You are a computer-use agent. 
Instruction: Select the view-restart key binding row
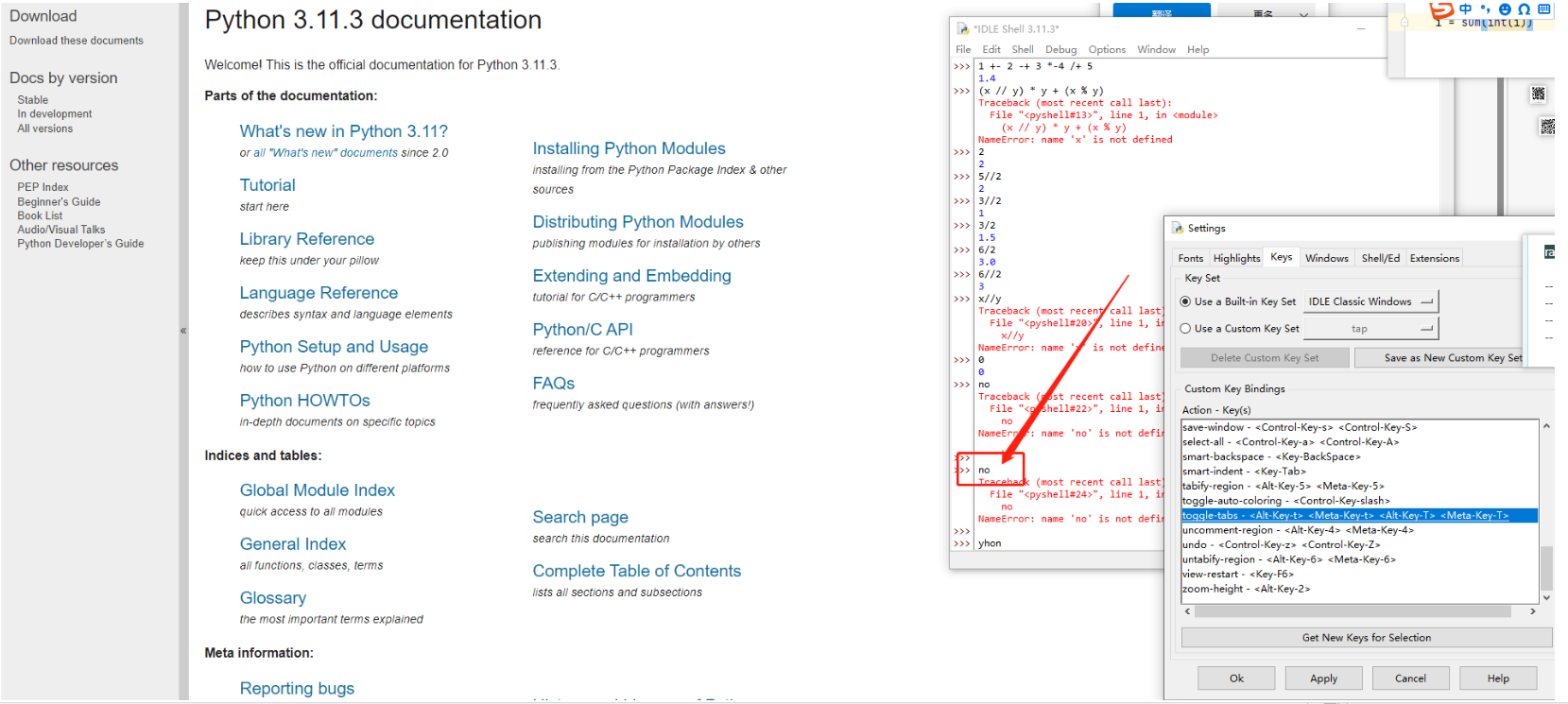click(1360, 574)
